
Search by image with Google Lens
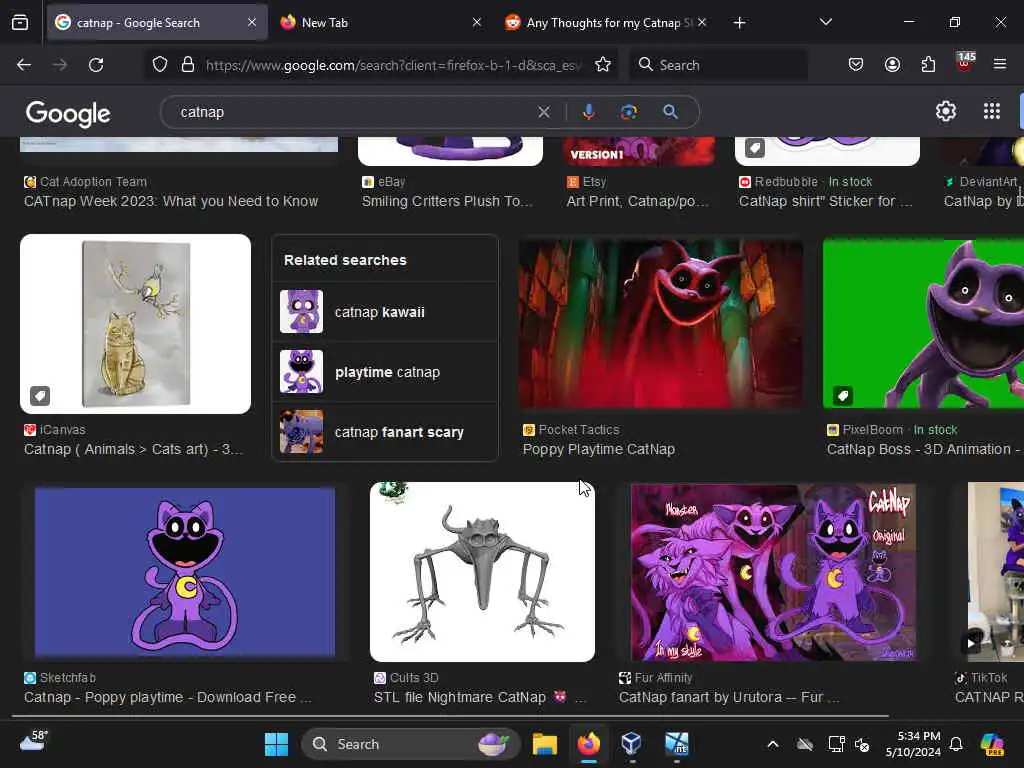point(628,112)
